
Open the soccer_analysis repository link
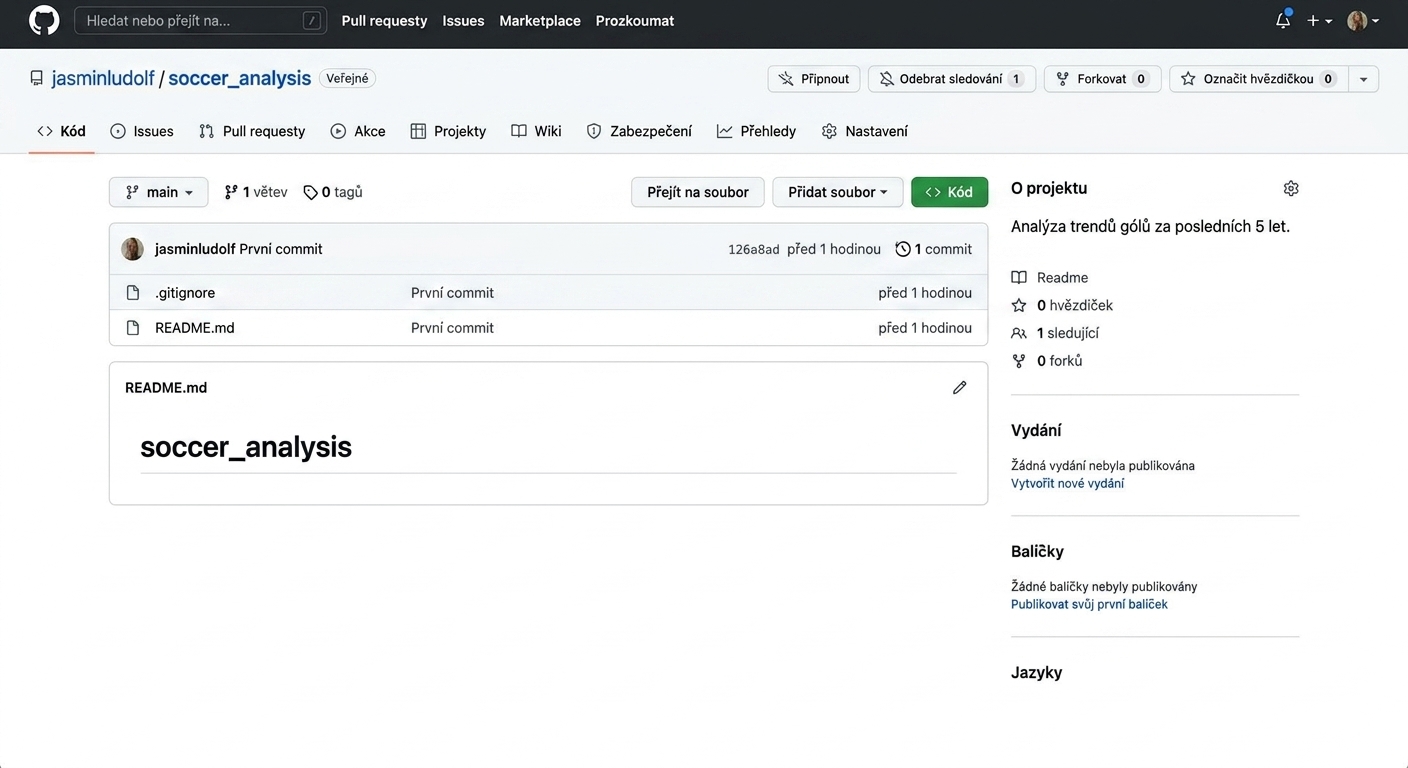coord(239,78)
